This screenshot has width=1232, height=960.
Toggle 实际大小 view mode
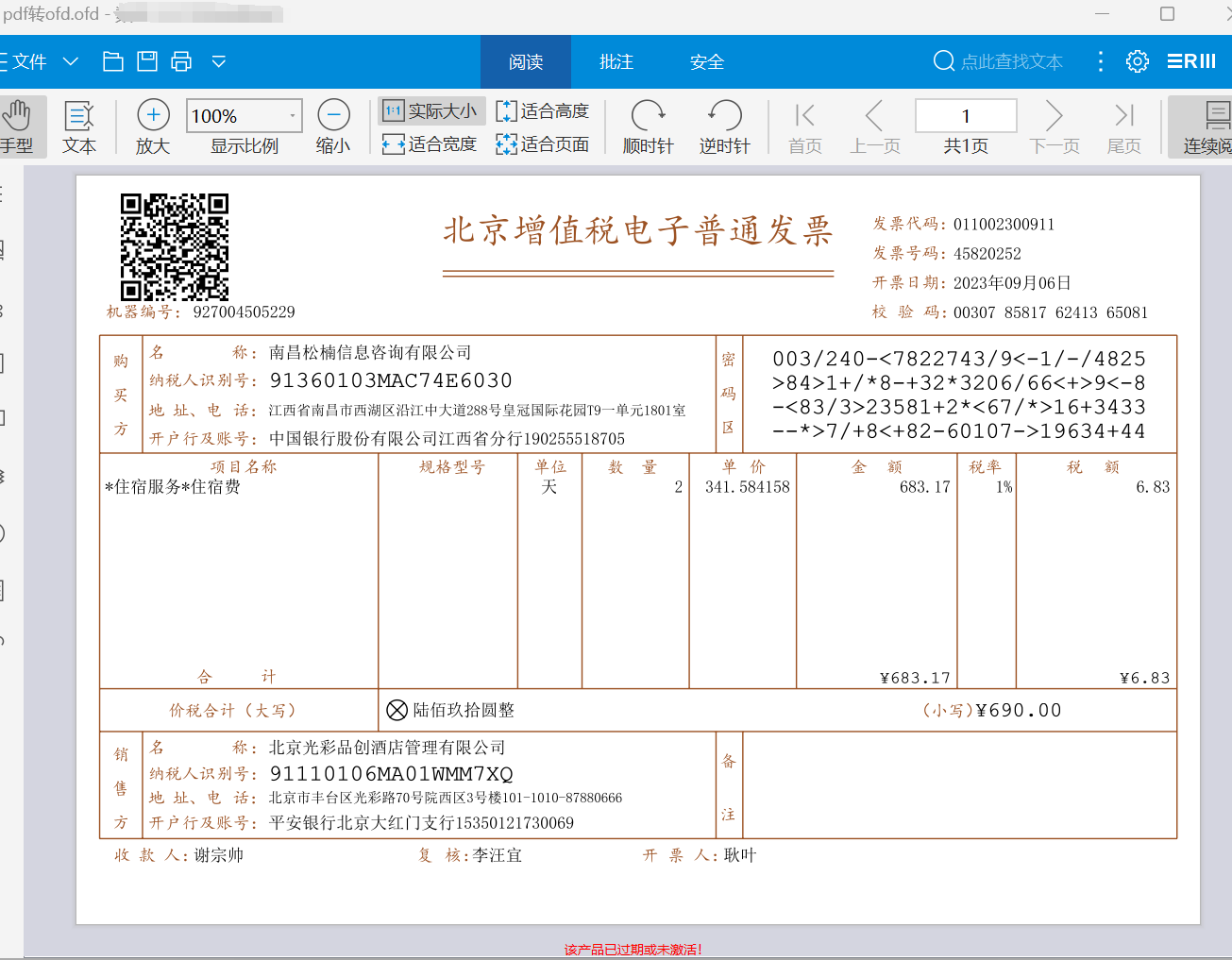coord(432,110)
